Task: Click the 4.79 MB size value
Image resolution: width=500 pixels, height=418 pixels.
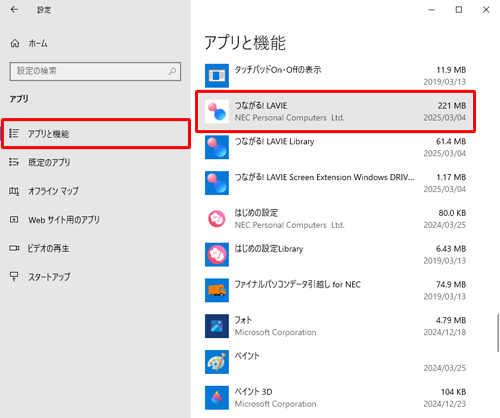Action: point(451,320)
